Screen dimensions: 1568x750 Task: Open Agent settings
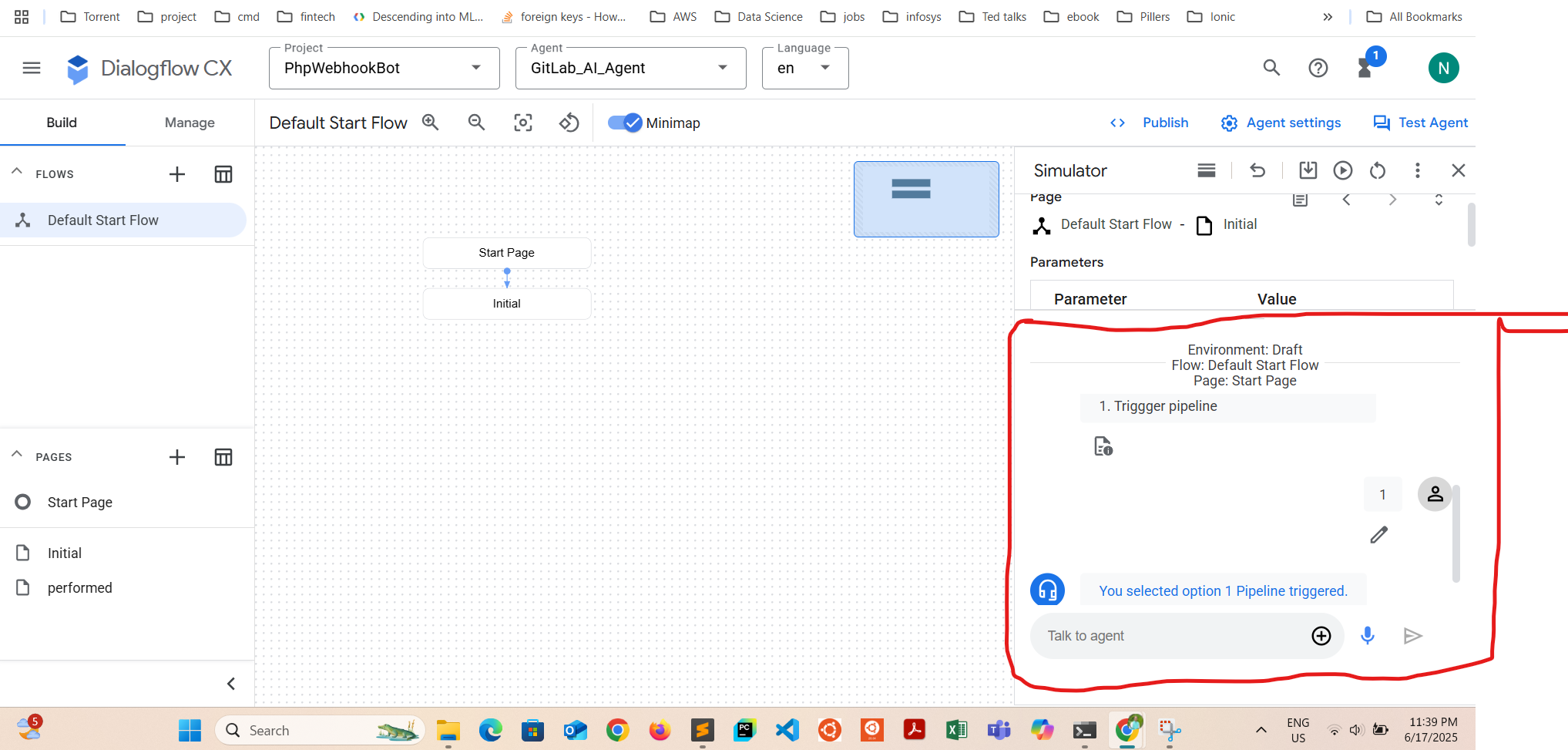pos(1281,123)
